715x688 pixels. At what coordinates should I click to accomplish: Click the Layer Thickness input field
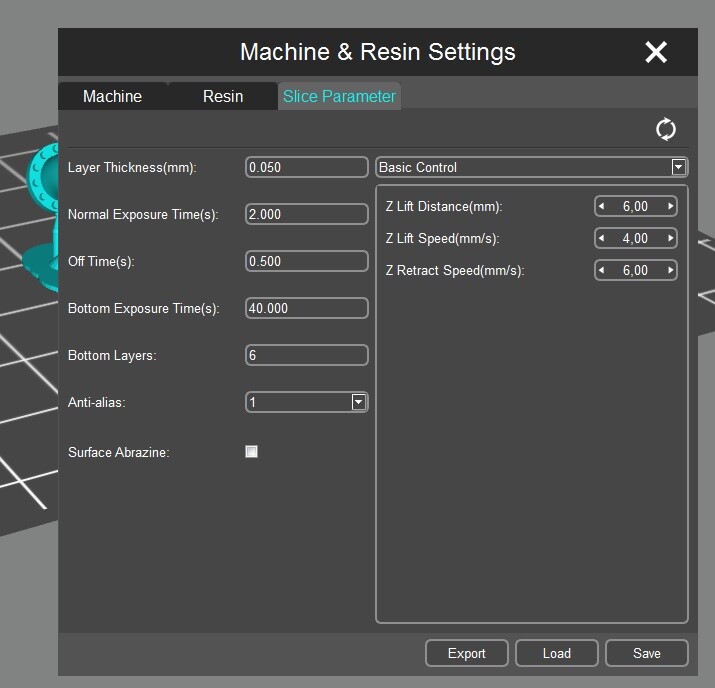[306, 167]
